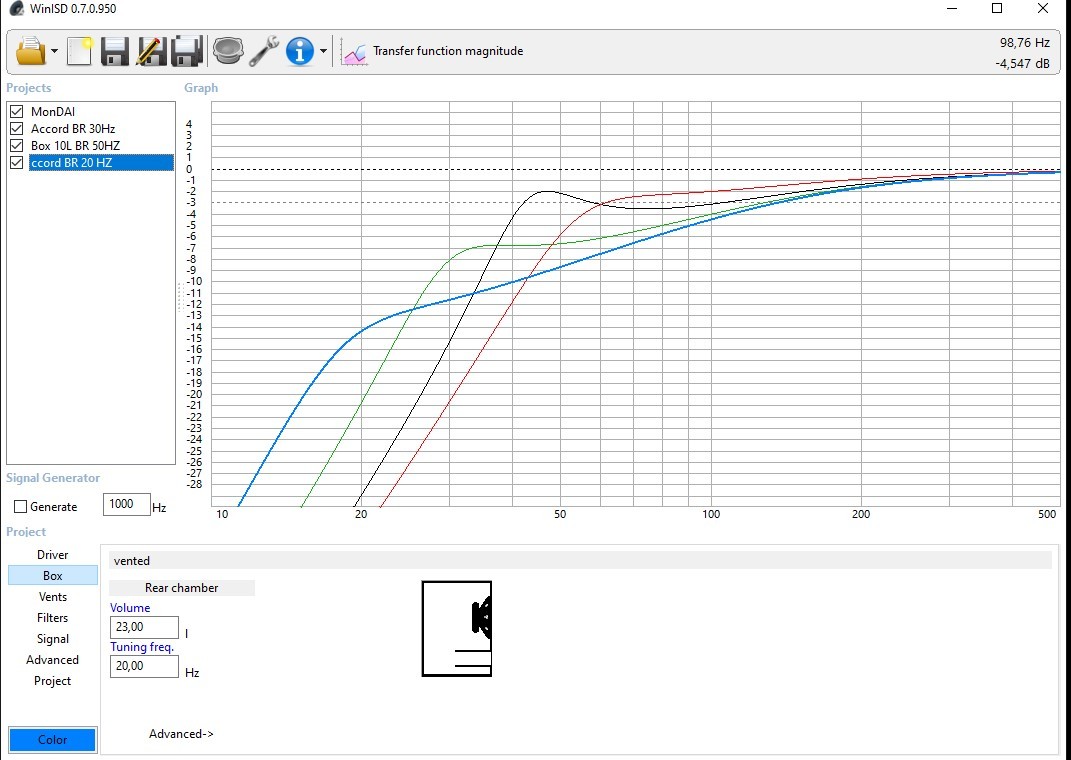Click the blue info icon
Viewport: 1071px width, 760px height.
pos(300,51)
